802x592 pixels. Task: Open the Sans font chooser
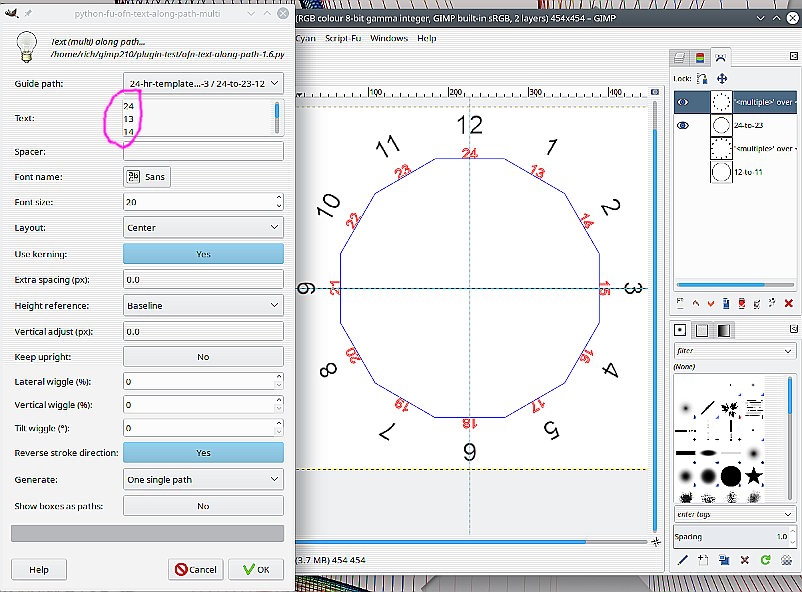(x=146, y=177)
